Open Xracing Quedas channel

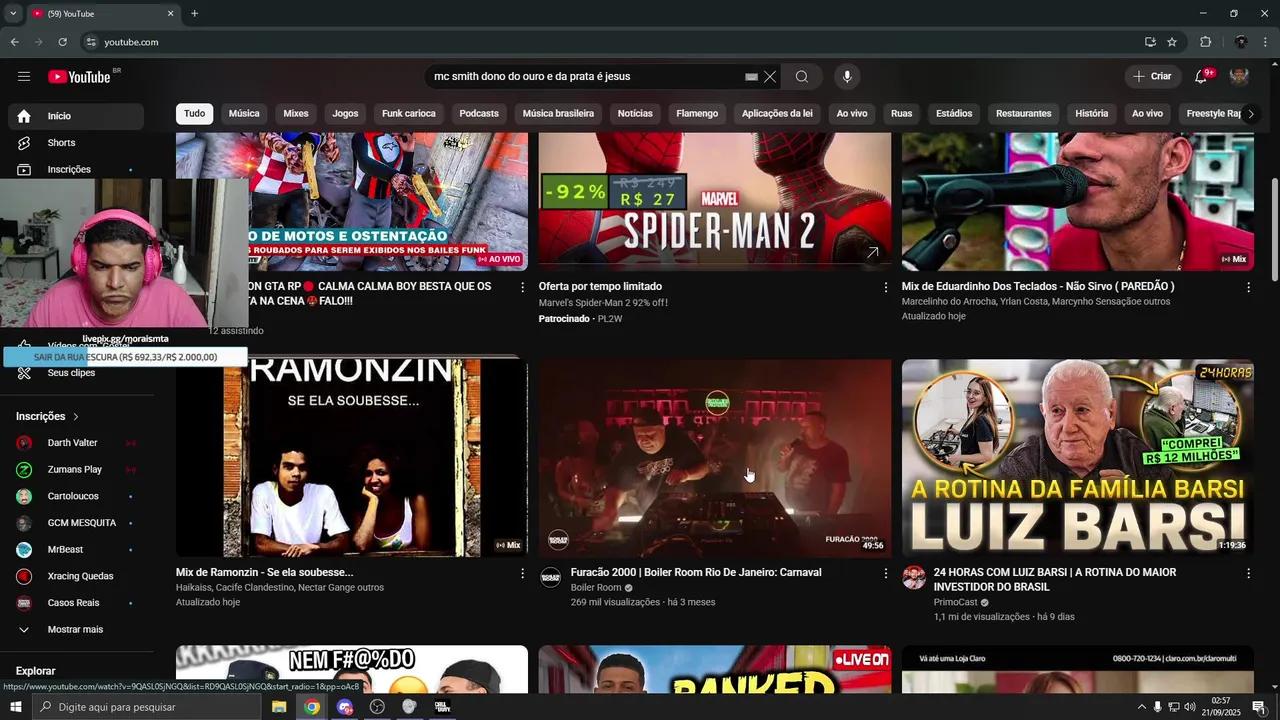coord(76,576)
